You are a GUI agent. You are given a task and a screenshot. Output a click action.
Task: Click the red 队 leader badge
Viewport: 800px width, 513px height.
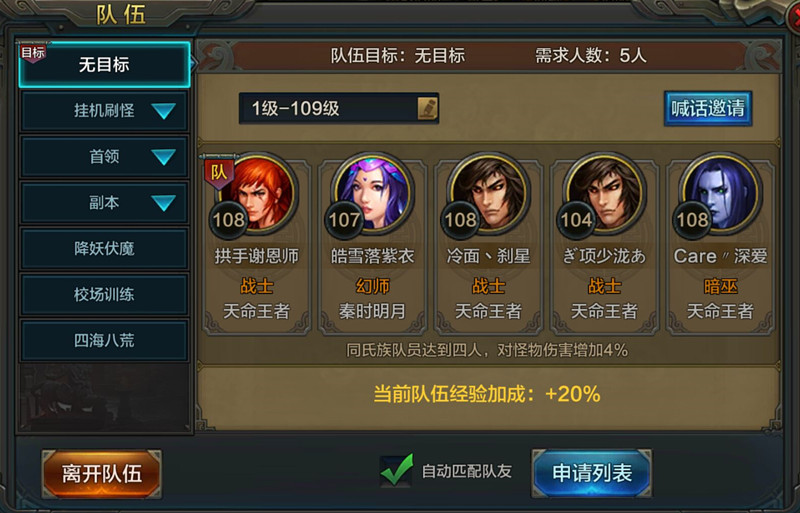(x=219, y=173)
